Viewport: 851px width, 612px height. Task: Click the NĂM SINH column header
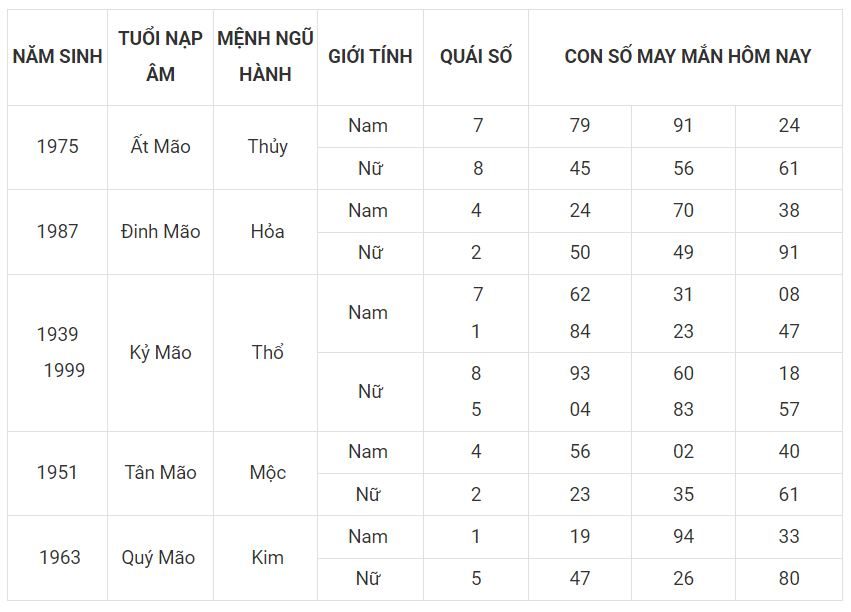58,56
